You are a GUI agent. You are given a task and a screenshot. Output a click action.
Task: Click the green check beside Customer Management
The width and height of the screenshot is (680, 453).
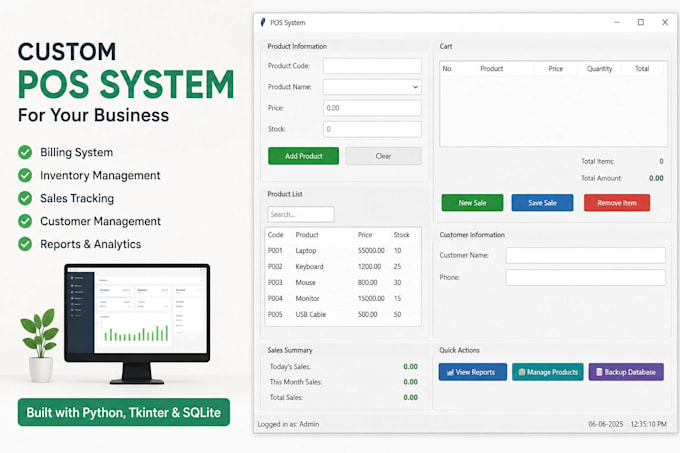point(25,221)
